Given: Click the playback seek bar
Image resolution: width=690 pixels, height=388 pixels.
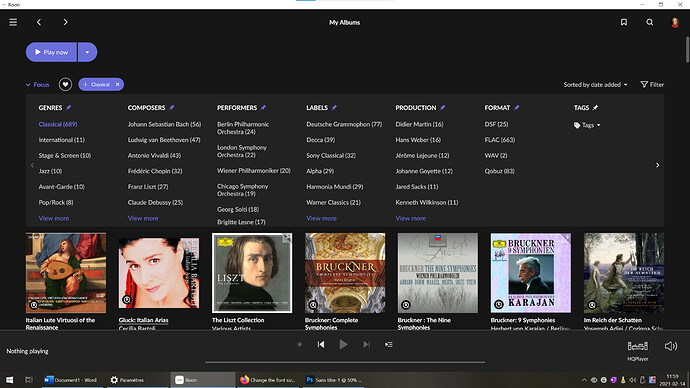Looking at the screenshot, I should click(345, 362).
